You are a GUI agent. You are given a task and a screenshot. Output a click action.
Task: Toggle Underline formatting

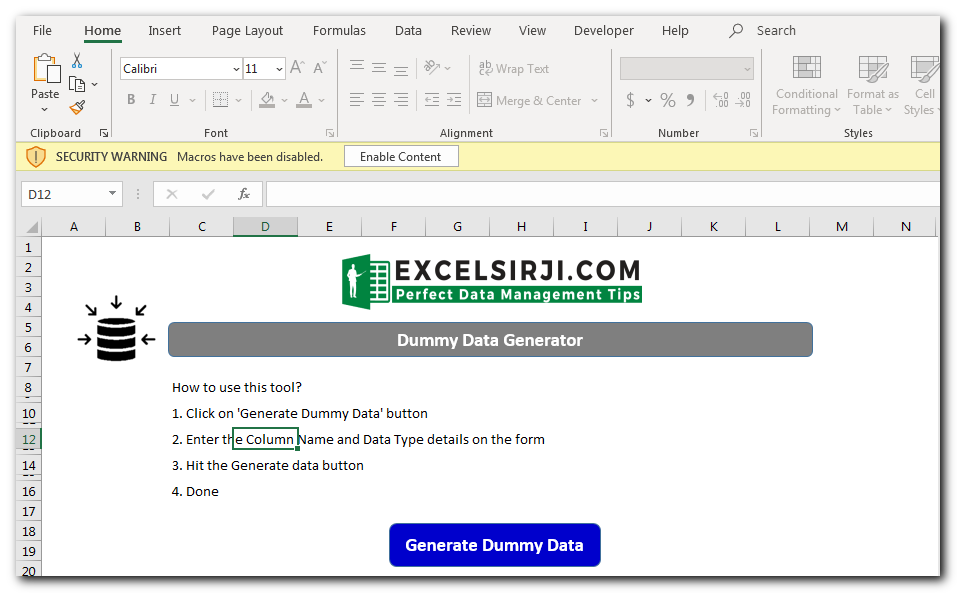point(175,99)
